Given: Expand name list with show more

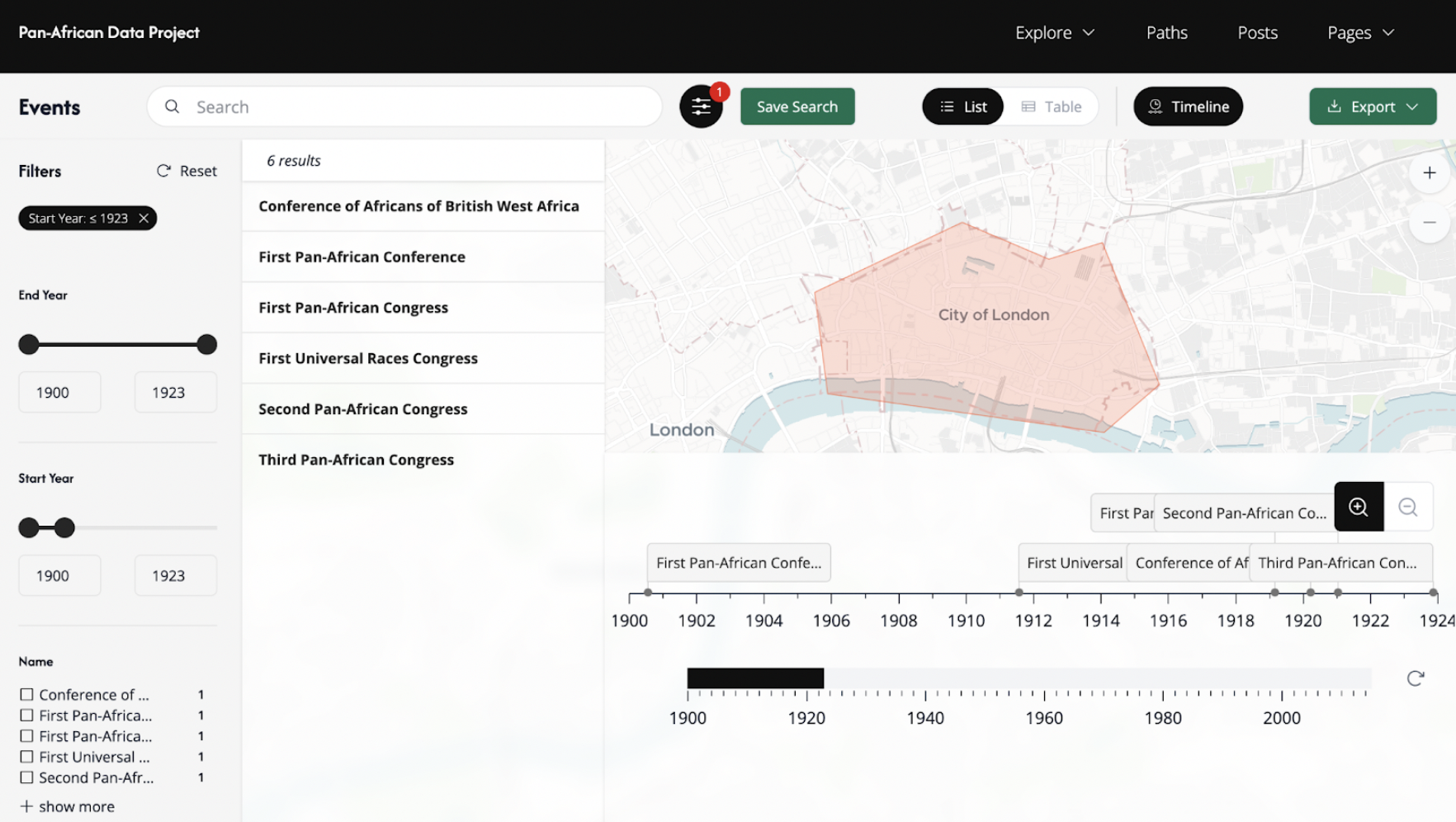Looking at the screenshot, I should pyautogui.click(x=67, y=806).
